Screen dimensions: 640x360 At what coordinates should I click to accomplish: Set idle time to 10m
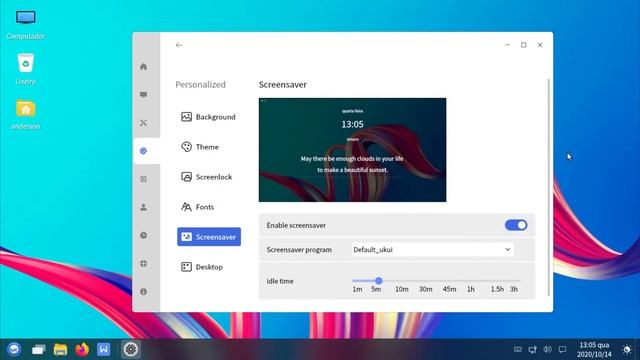pyautogui.click(x=402, y=289)
